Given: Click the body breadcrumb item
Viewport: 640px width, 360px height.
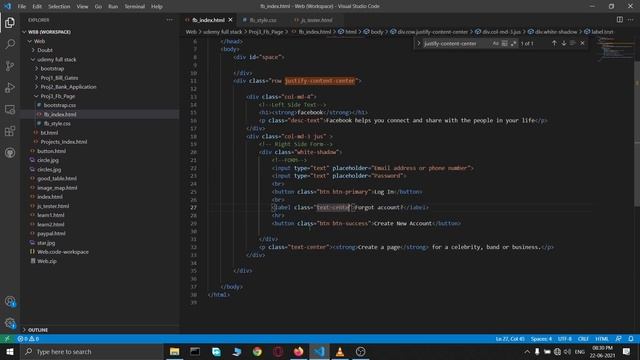Looking at the screenshot, I should click(x=377, y=32).
